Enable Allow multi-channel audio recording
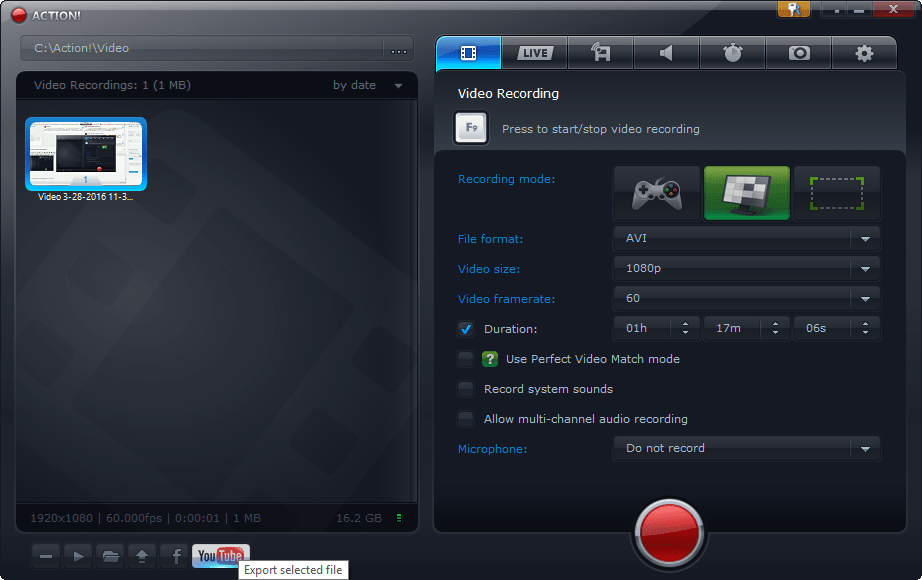The height and width of the screenshot is (580, 922). tap(466, 419)
